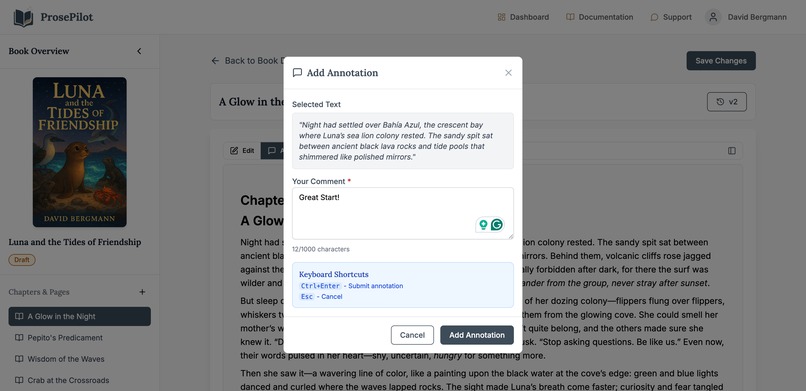Image resolution: width=806 pixels, height=391 pixels.
Task: Open the Documentation link
Action: pos(599,17)
